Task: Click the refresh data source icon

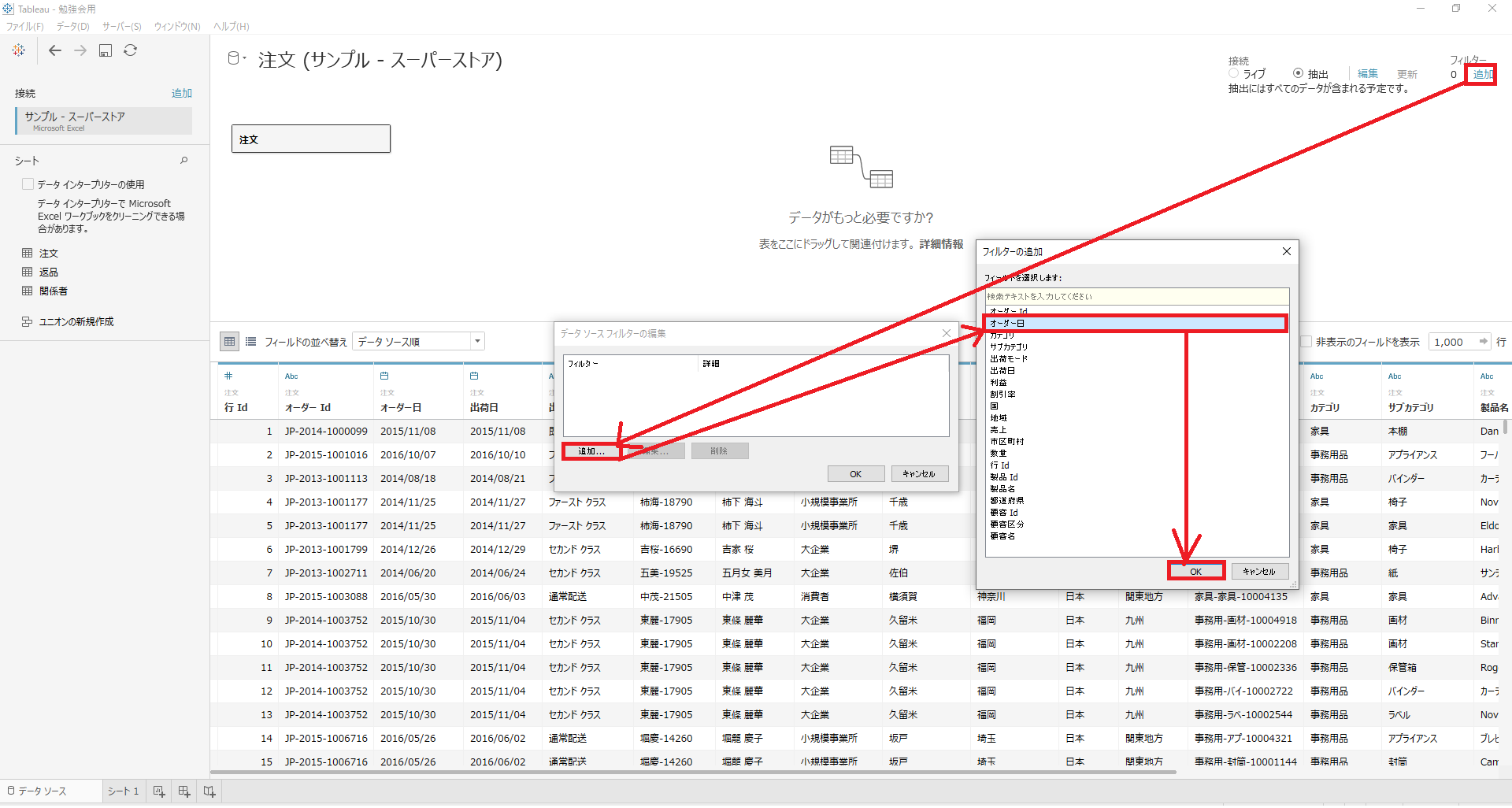Action: pos(131,50)
